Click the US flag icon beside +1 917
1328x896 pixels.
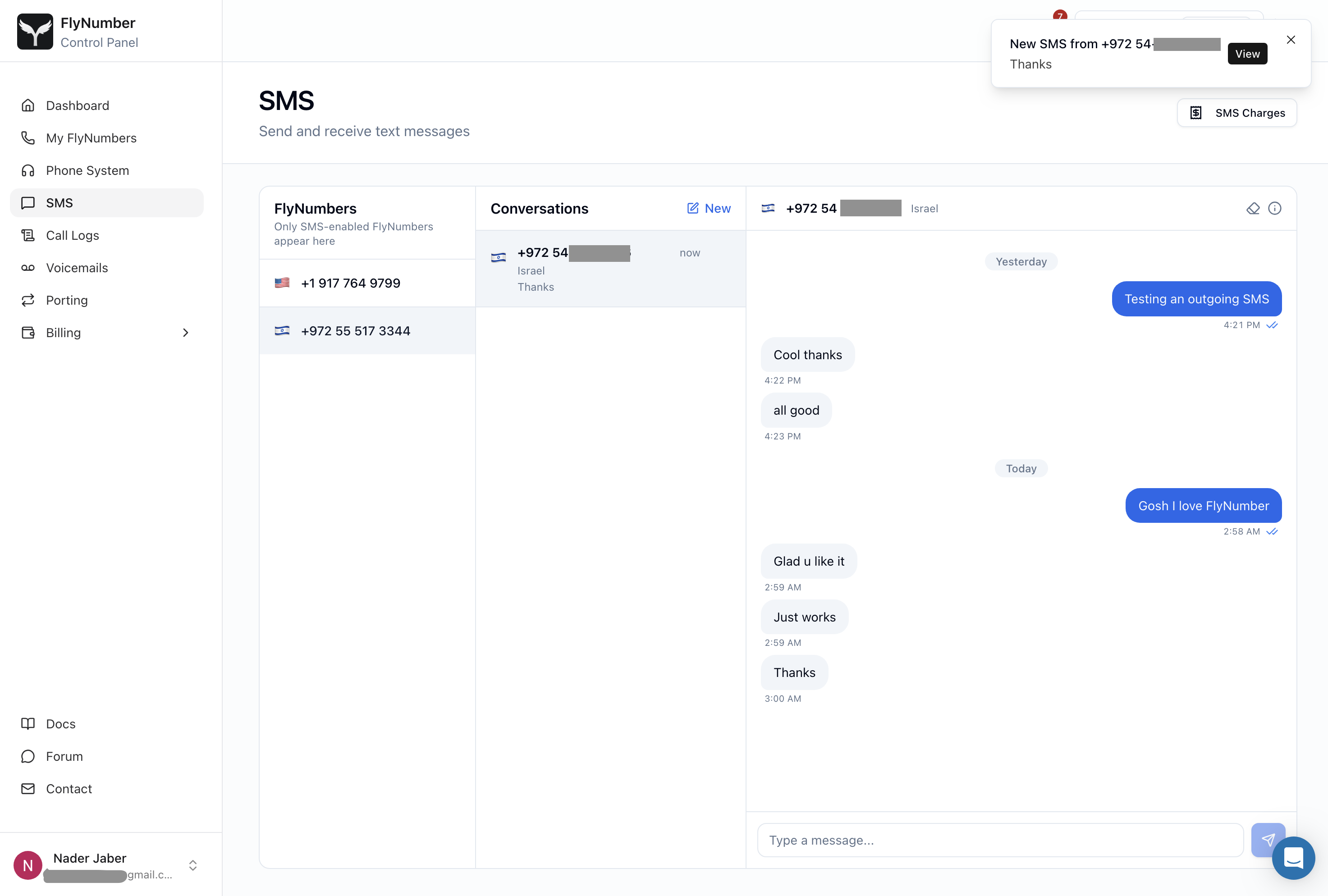pos(282,283)
